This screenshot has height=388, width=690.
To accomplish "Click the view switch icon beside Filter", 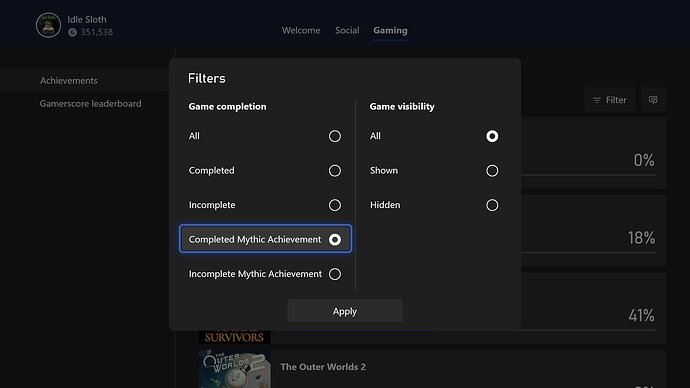I will [x=653, y=100].
